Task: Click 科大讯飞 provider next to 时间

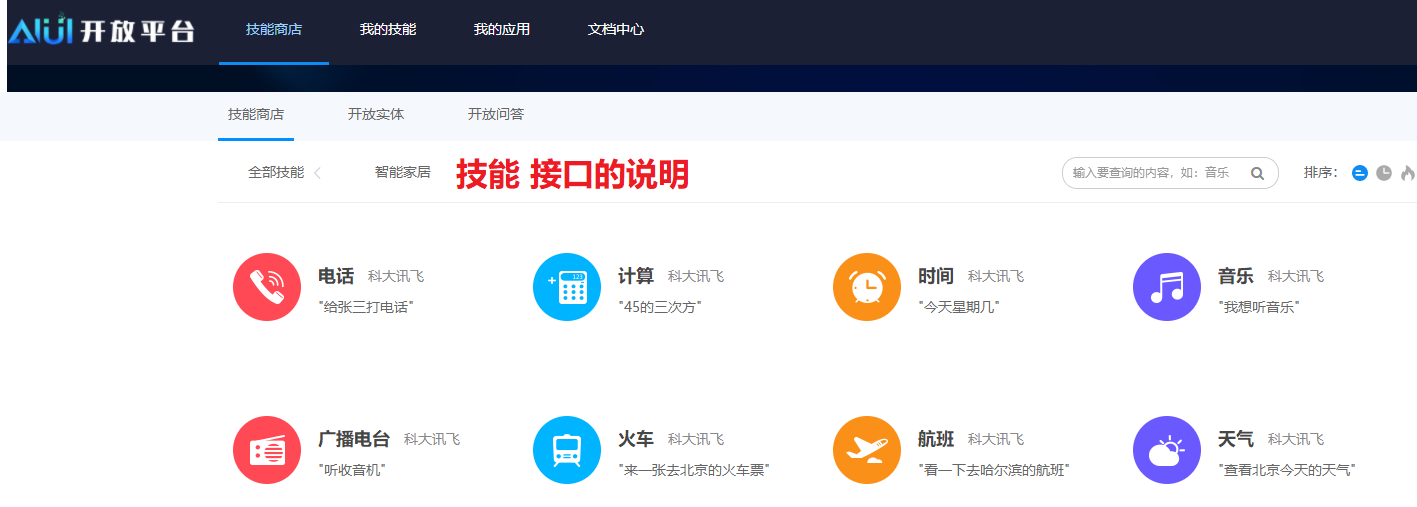Action: (996, 277)
